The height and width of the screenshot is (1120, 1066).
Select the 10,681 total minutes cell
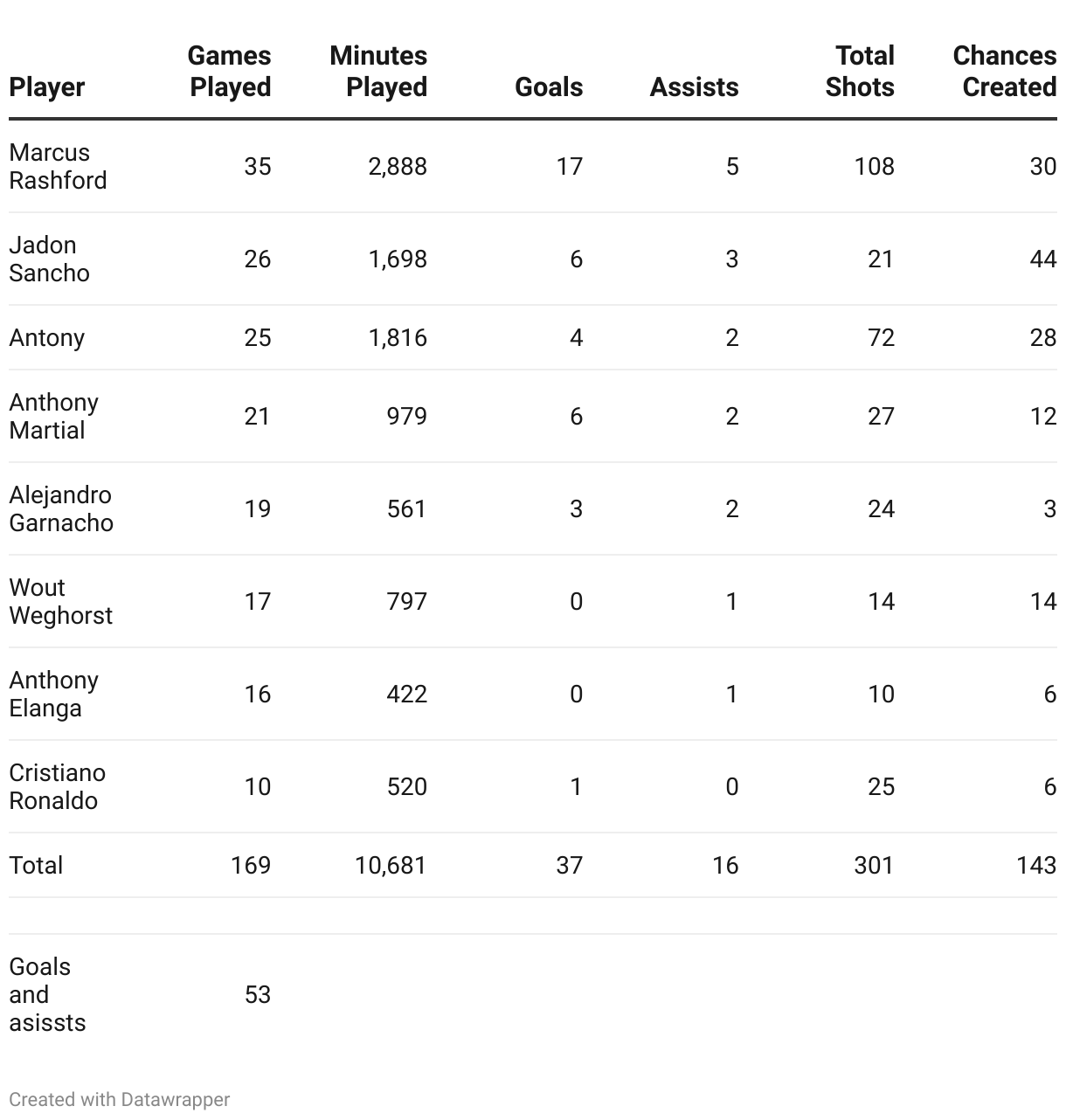click(x=391, y=865)
